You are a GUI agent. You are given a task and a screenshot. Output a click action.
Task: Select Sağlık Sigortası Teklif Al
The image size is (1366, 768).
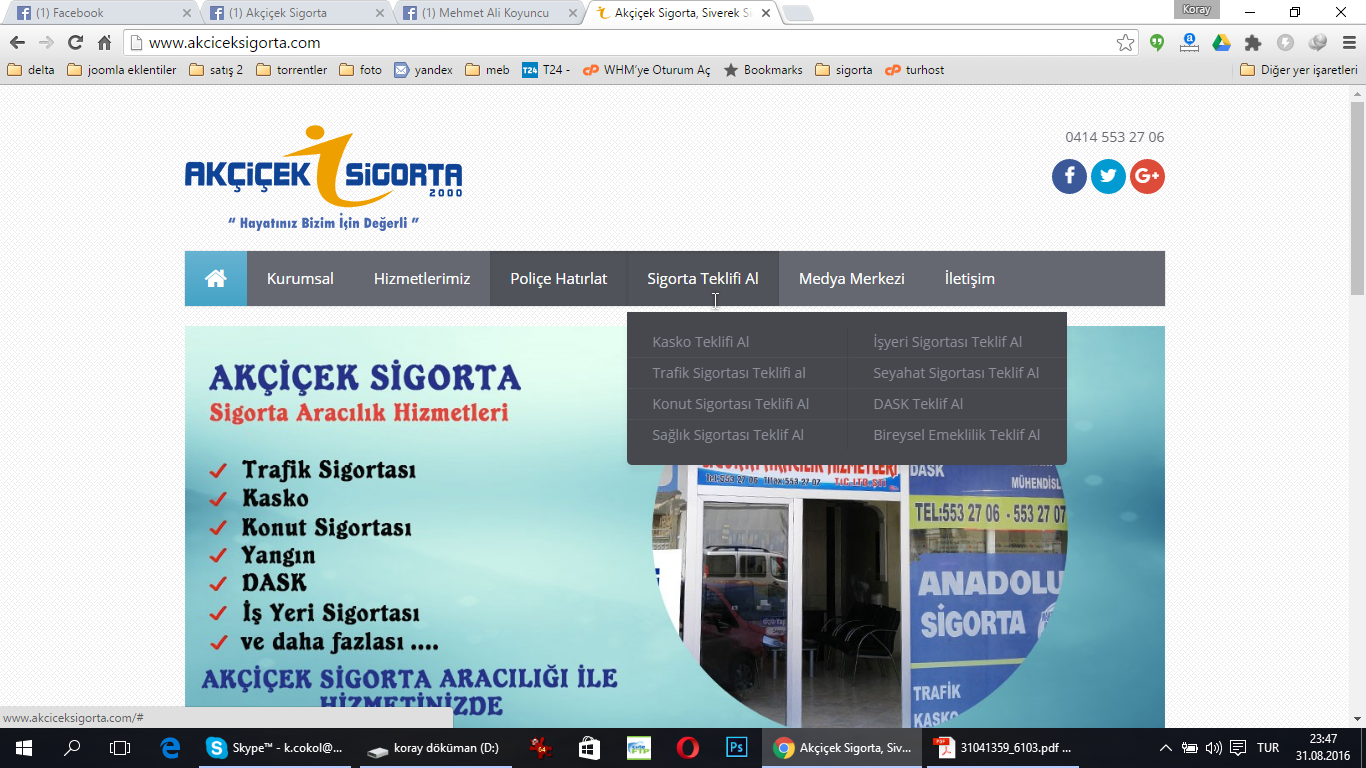pyautogui.click(x=728, y=435)
